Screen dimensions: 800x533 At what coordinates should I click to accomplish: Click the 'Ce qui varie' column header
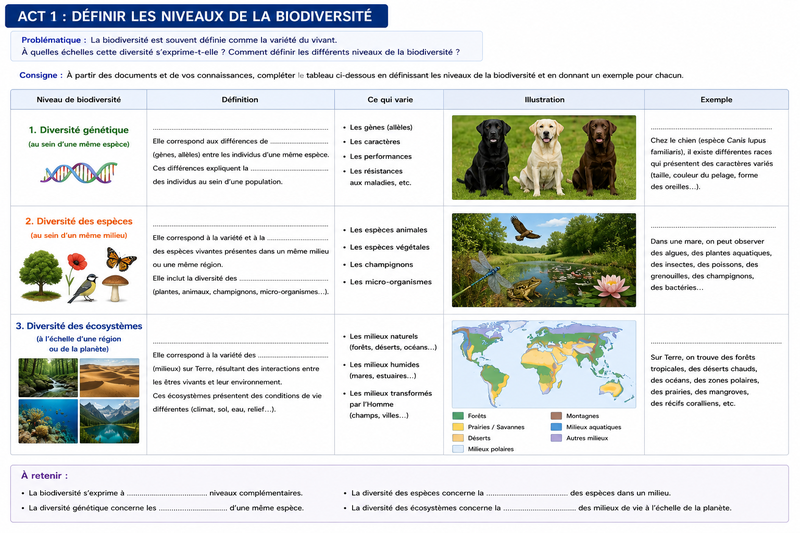pos(390,99)
